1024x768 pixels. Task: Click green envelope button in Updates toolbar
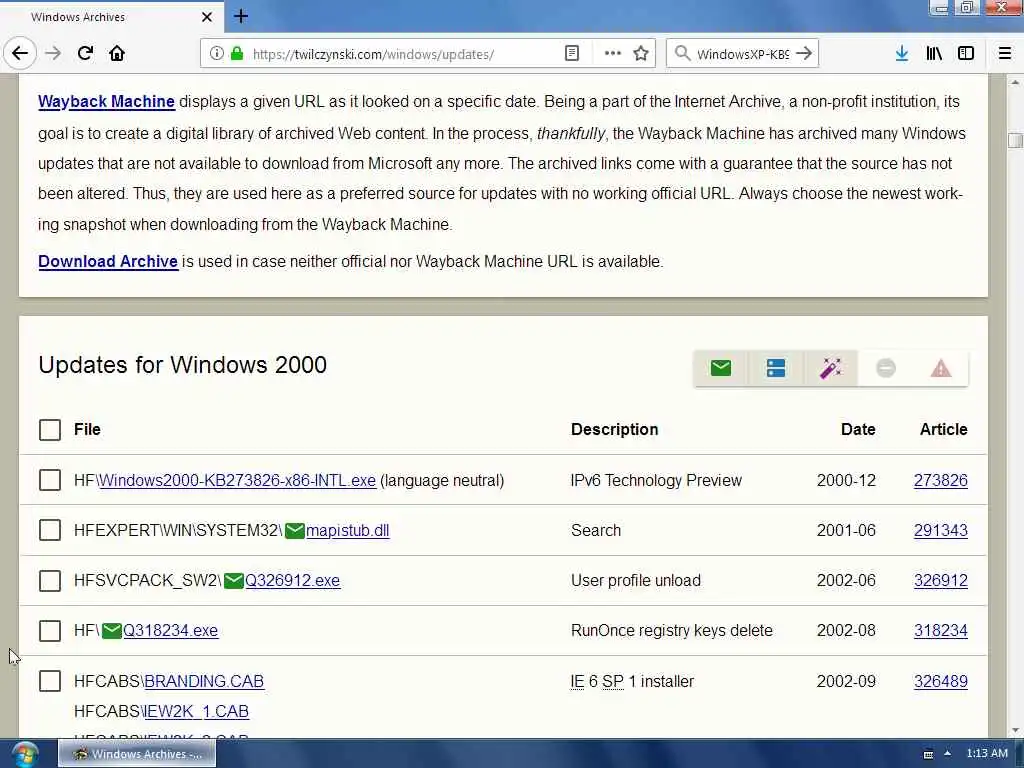721,368
